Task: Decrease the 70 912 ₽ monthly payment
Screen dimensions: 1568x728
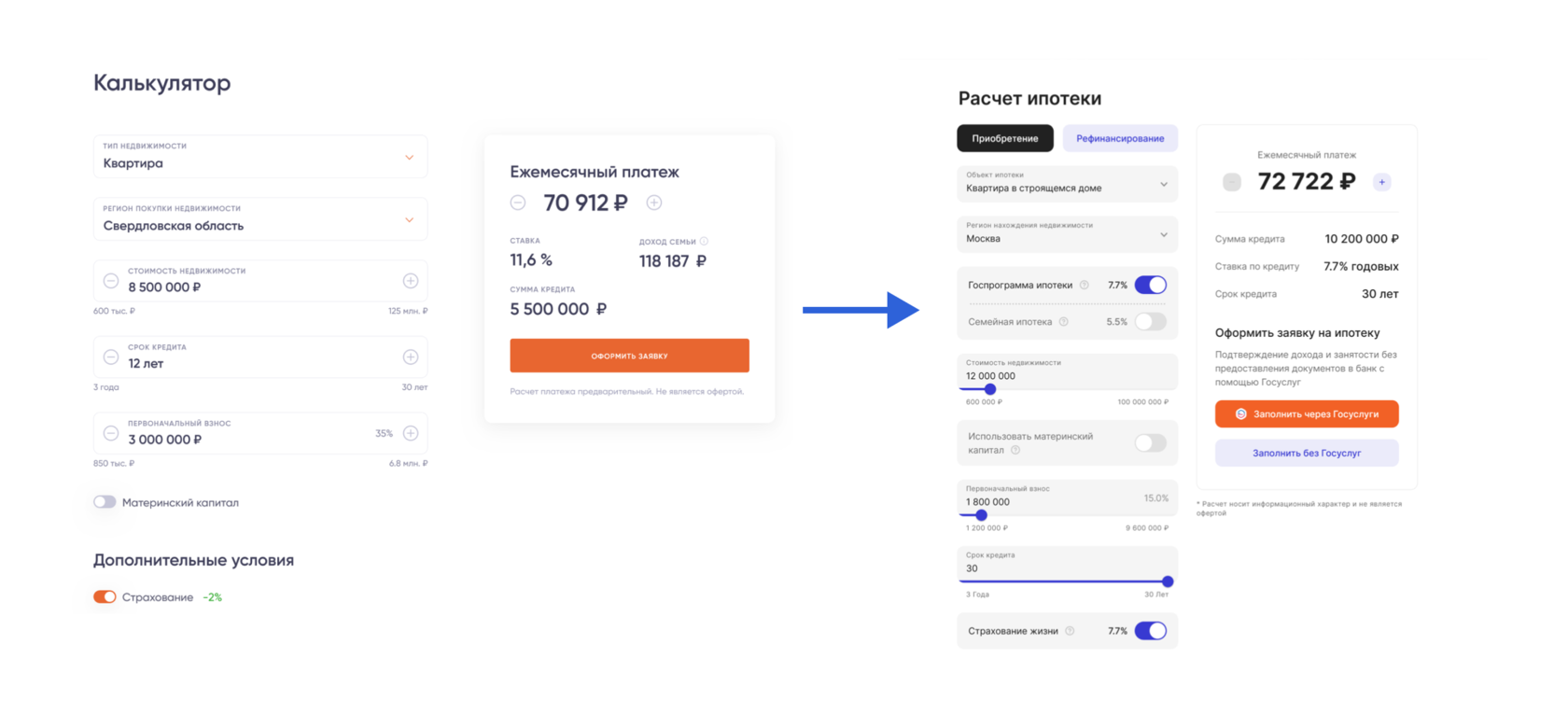Action: click(518, 203)
